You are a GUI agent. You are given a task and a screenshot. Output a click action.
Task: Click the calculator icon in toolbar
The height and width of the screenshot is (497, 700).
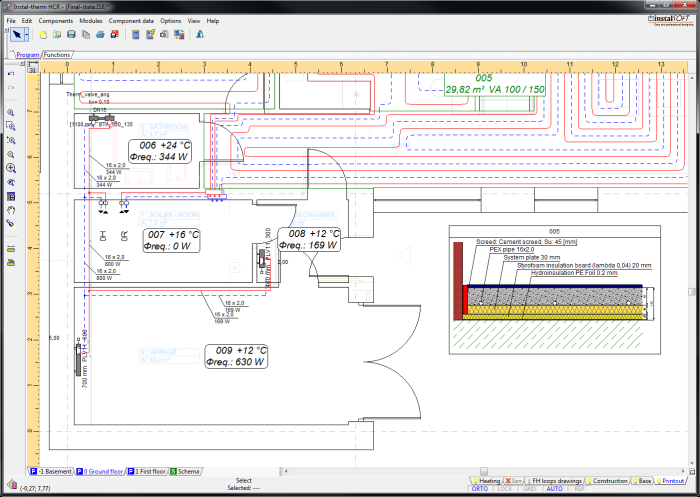(136, 34)
